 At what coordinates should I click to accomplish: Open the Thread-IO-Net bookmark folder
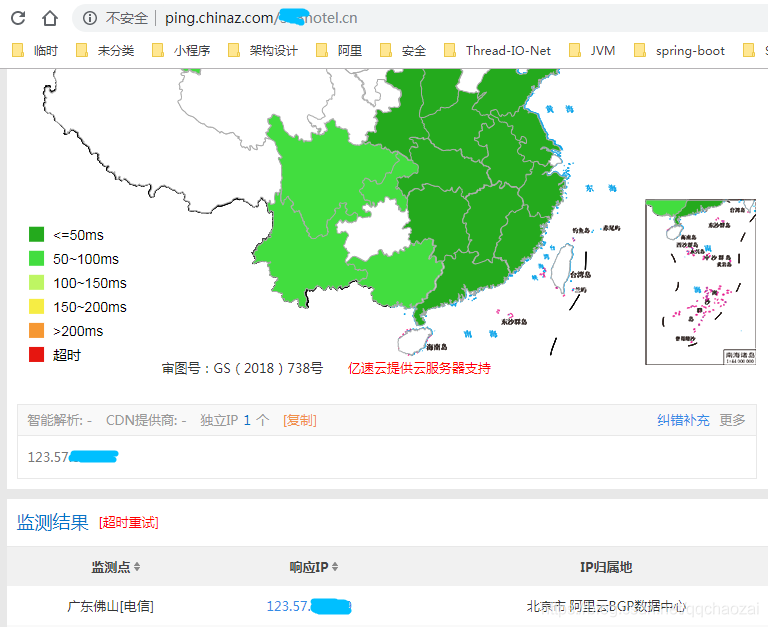point(498,50)
